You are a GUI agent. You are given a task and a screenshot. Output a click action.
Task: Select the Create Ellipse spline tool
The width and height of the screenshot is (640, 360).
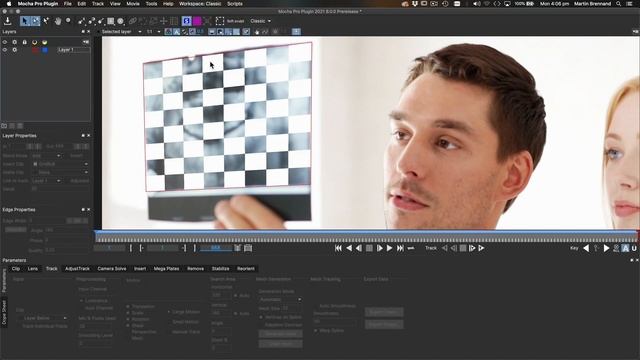pyautogui.click(x=120, y=21)
